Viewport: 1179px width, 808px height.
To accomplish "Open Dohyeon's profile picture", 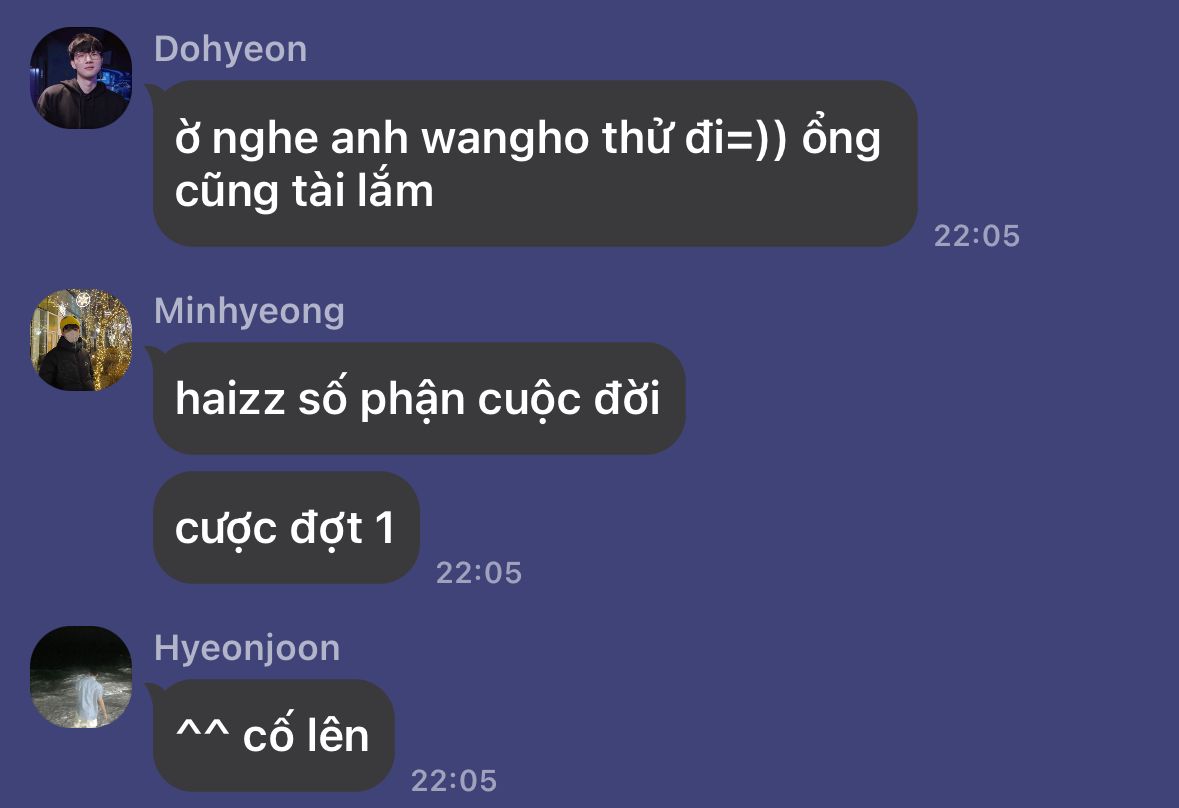I will tap(81, 78).
